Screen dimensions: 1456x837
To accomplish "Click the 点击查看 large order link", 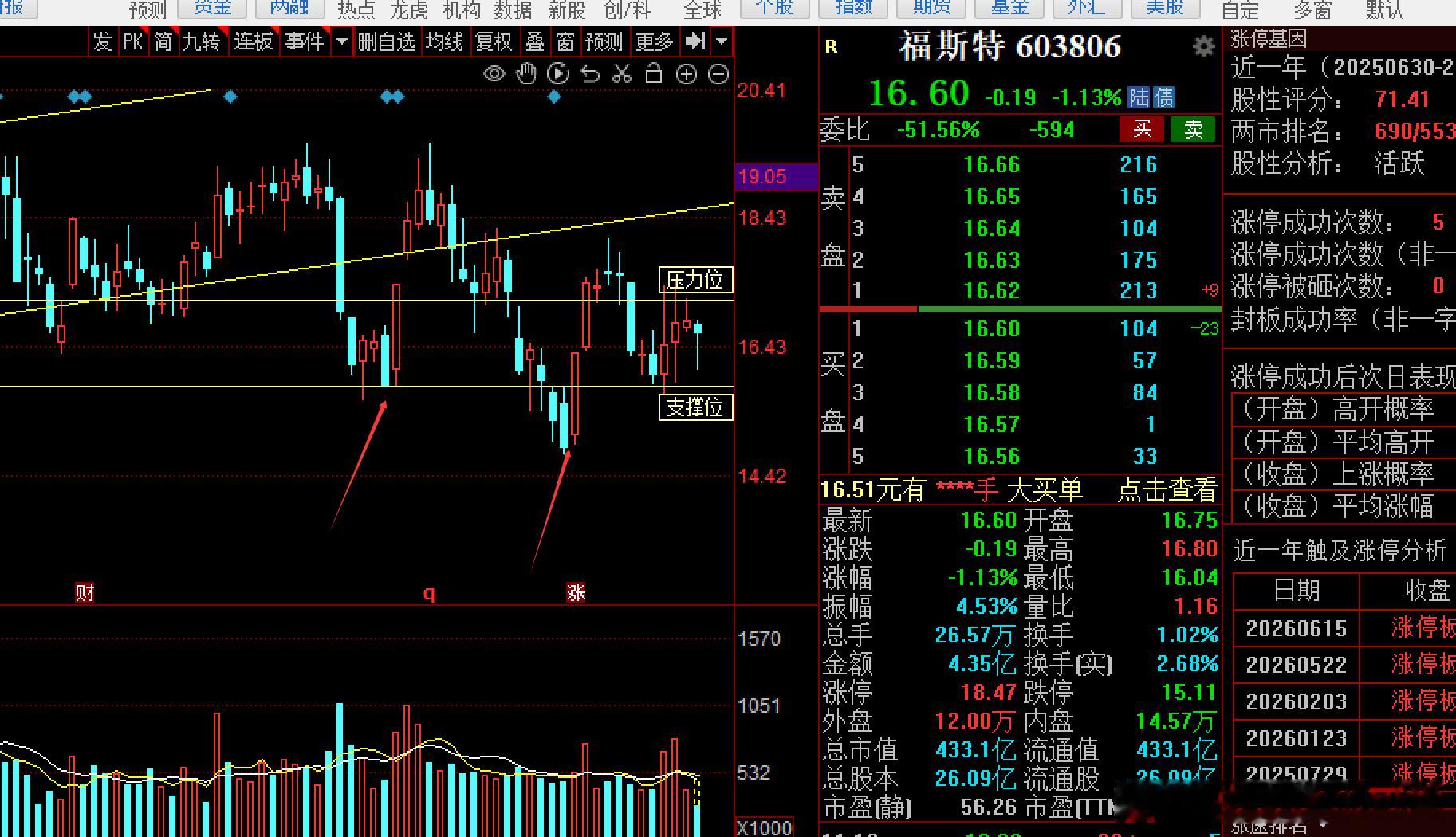I will pyautogui.click(x=1167, y=489).
